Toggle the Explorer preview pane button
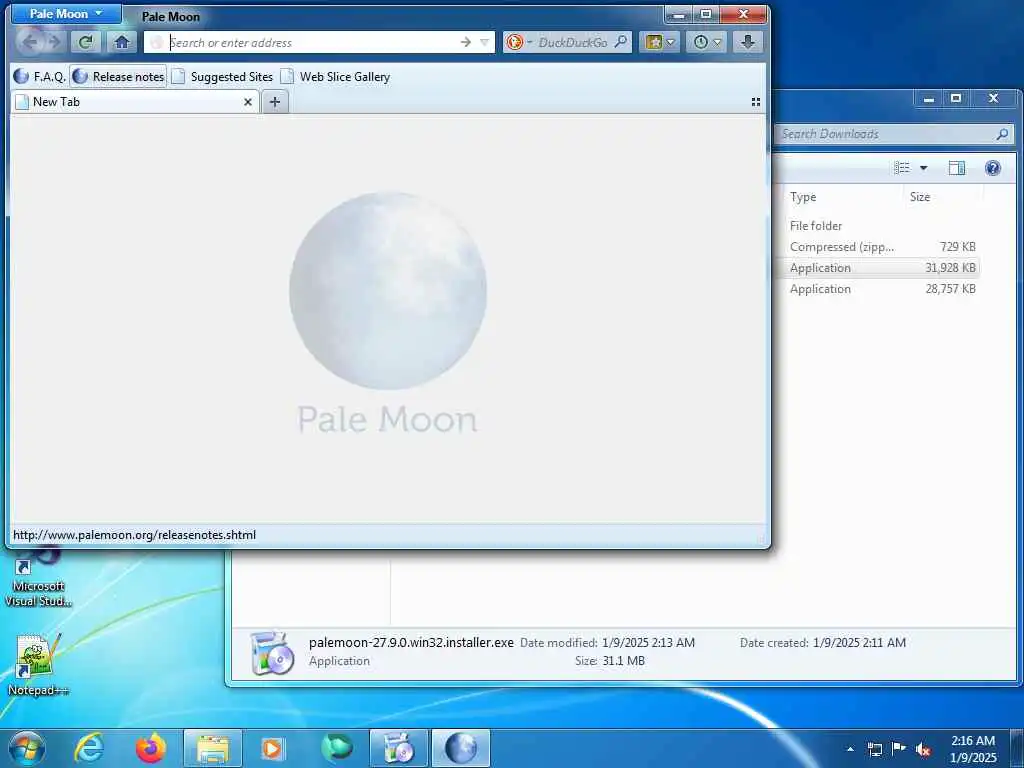The image size is (1024, 768). click(x=957, y=168)
